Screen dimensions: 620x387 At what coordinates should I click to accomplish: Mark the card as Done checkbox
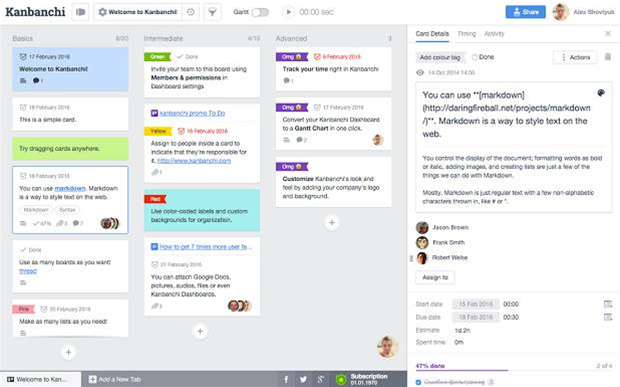475,57
